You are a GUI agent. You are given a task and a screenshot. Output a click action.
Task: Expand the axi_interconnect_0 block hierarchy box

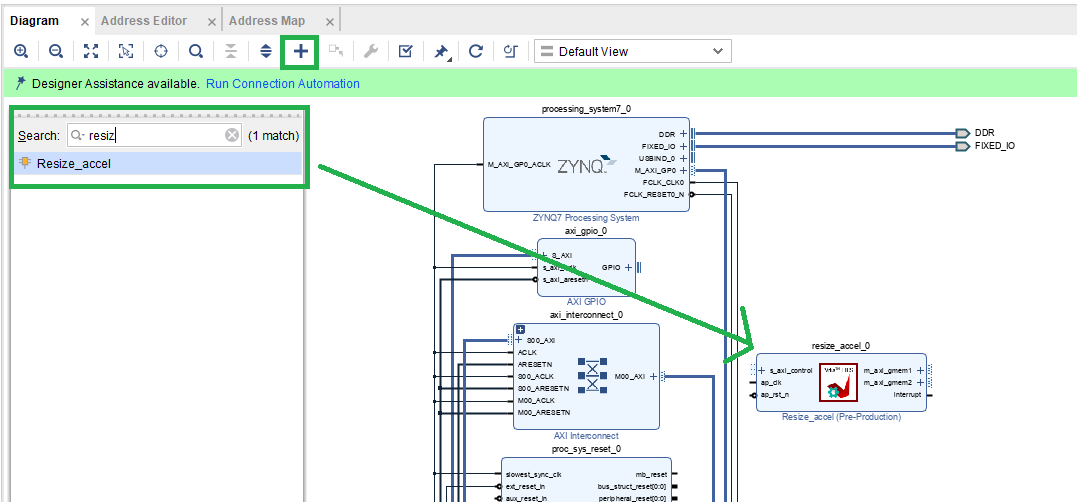[x=520, y=330]
